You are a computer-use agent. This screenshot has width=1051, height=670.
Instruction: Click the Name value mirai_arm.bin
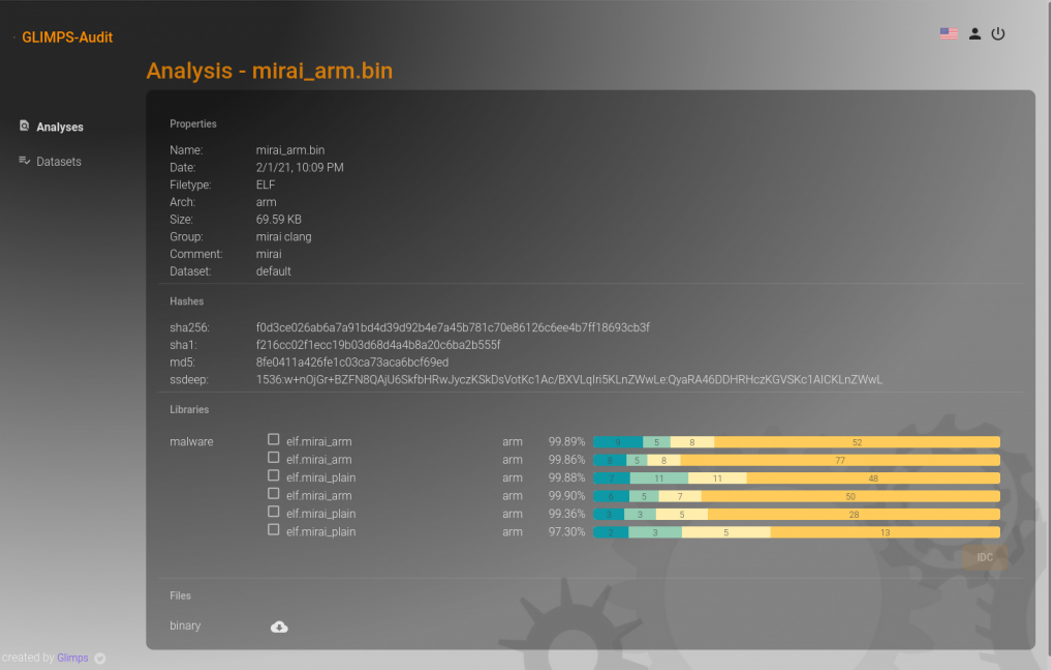coord(290,150)
